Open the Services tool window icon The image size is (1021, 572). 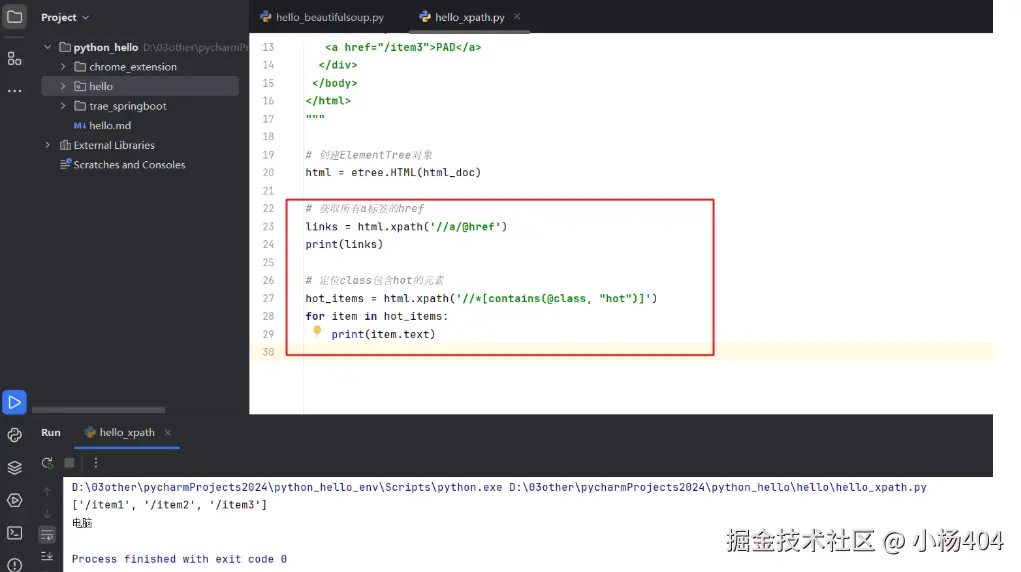14,500
